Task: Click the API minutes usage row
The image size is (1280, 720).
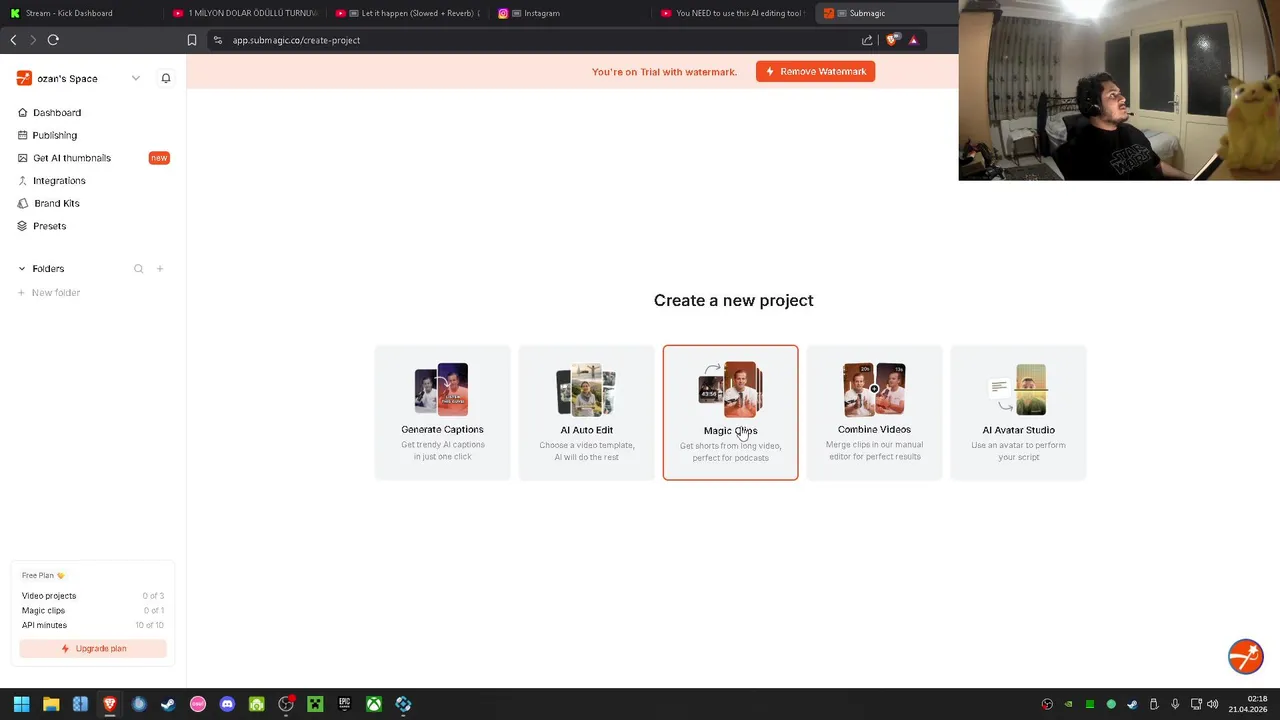Action: pos(93,625)
